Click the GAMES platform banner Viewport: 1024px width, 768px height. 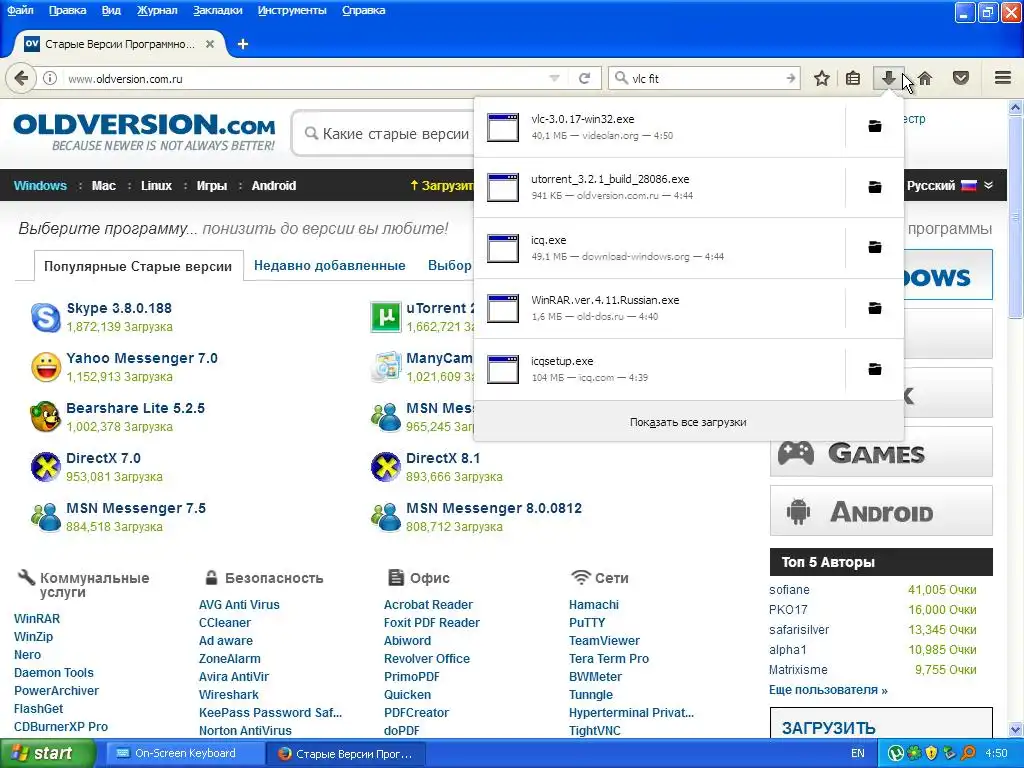pos(881,453)
